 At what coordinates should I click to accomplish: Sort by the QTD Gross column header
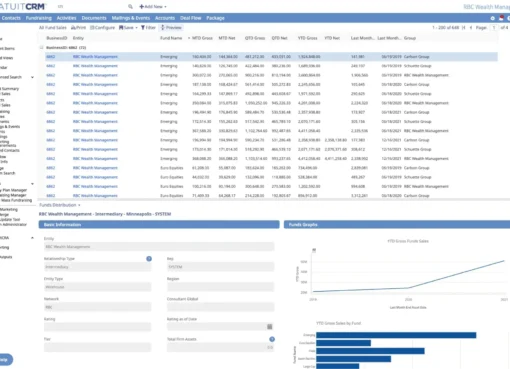tap(255, 38)
